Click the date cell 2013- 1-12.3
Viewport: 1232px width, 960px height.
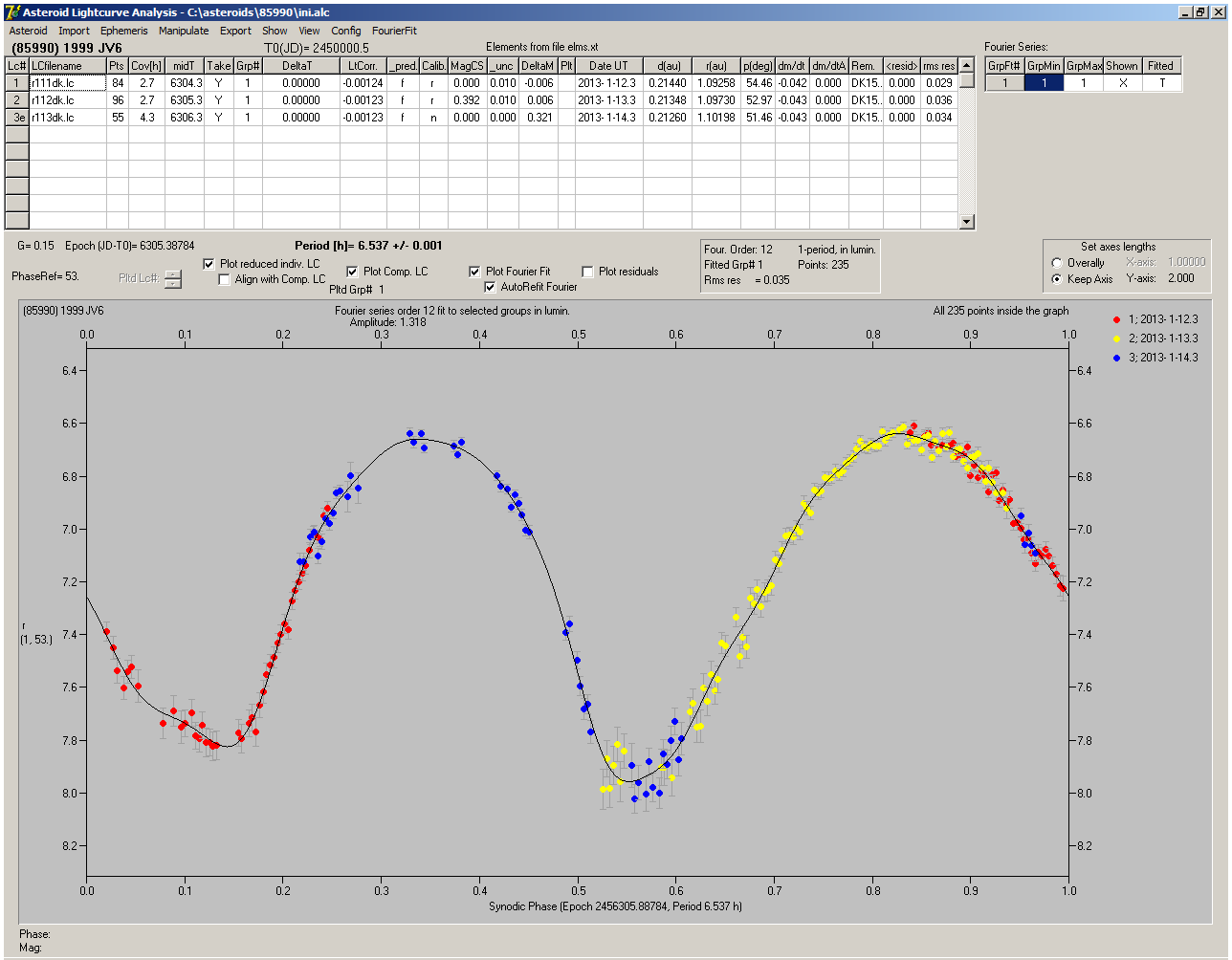click(608, 83)
